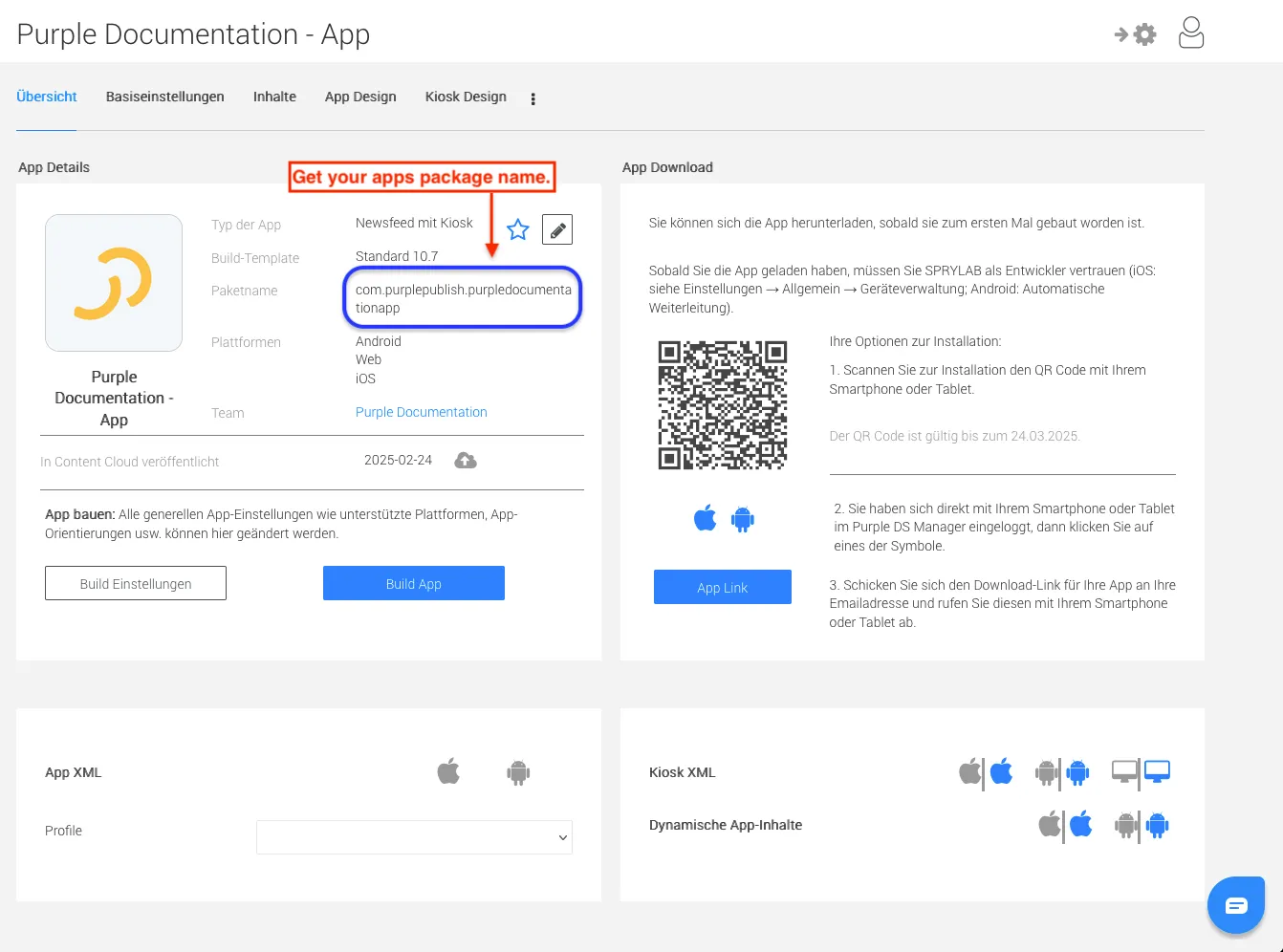Click the Build Einstellungen button
The width and height of the screenshot is (1283, 952).
[136, 583]
